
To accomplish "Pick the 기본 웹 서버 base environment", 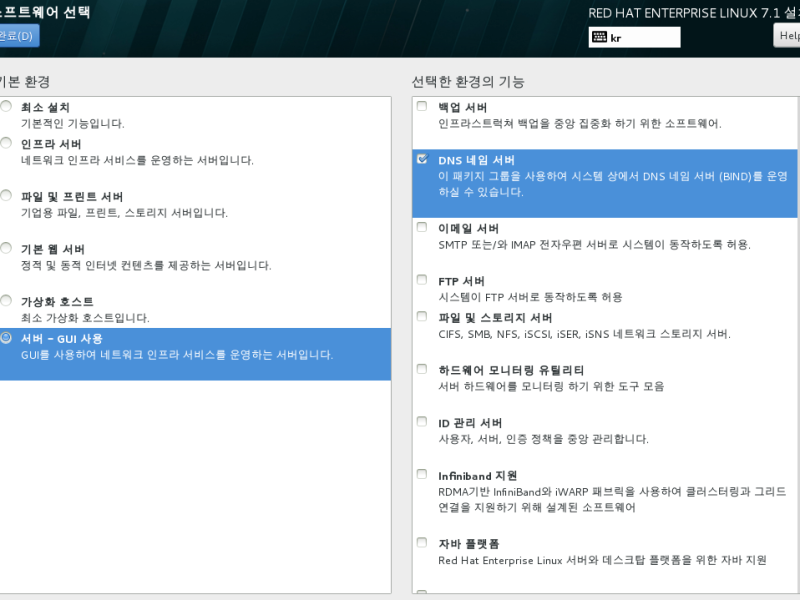I will click(6, 248).
